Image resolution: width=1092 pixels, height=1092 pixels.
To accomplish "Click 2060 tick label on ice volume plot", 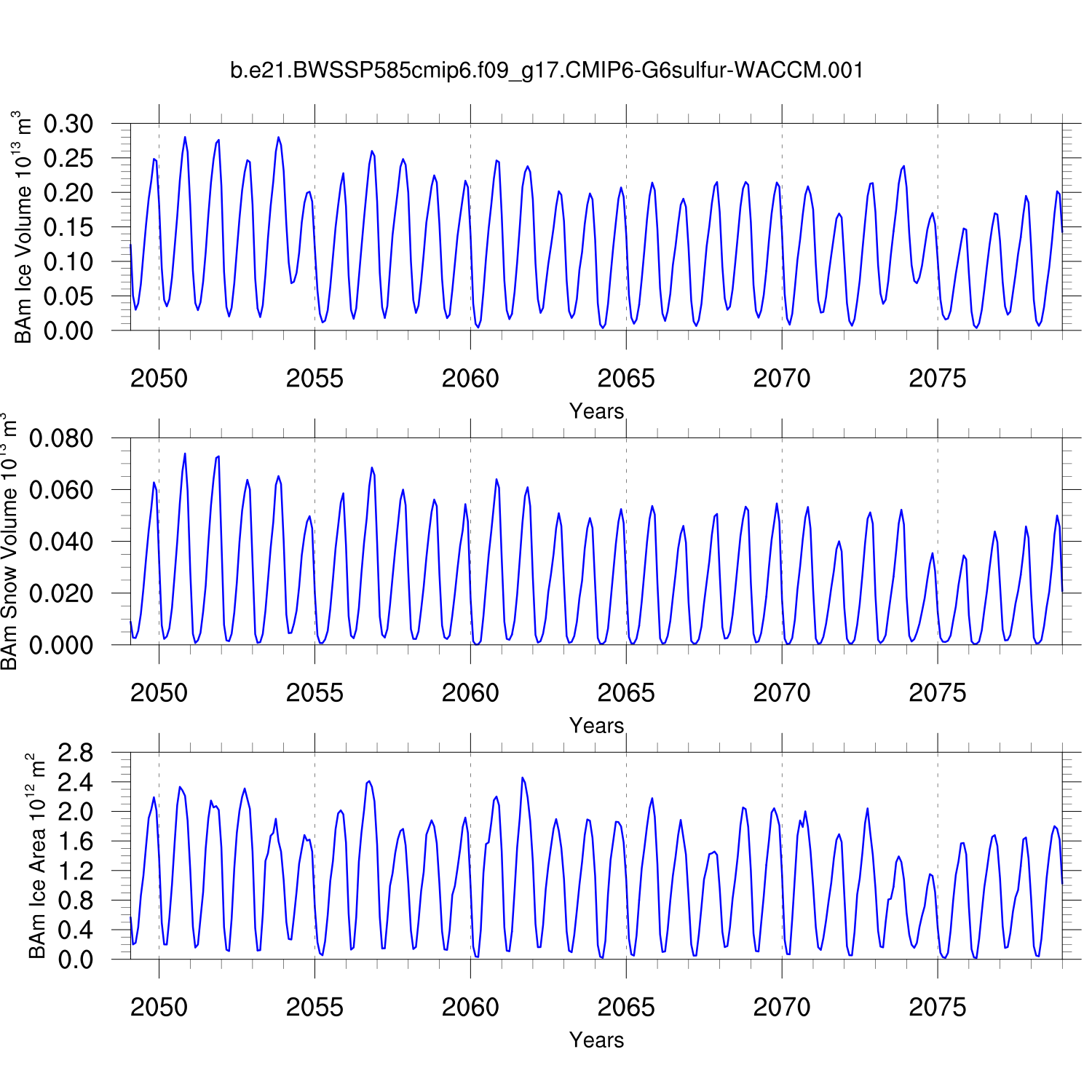I will (x=470, y=379).
